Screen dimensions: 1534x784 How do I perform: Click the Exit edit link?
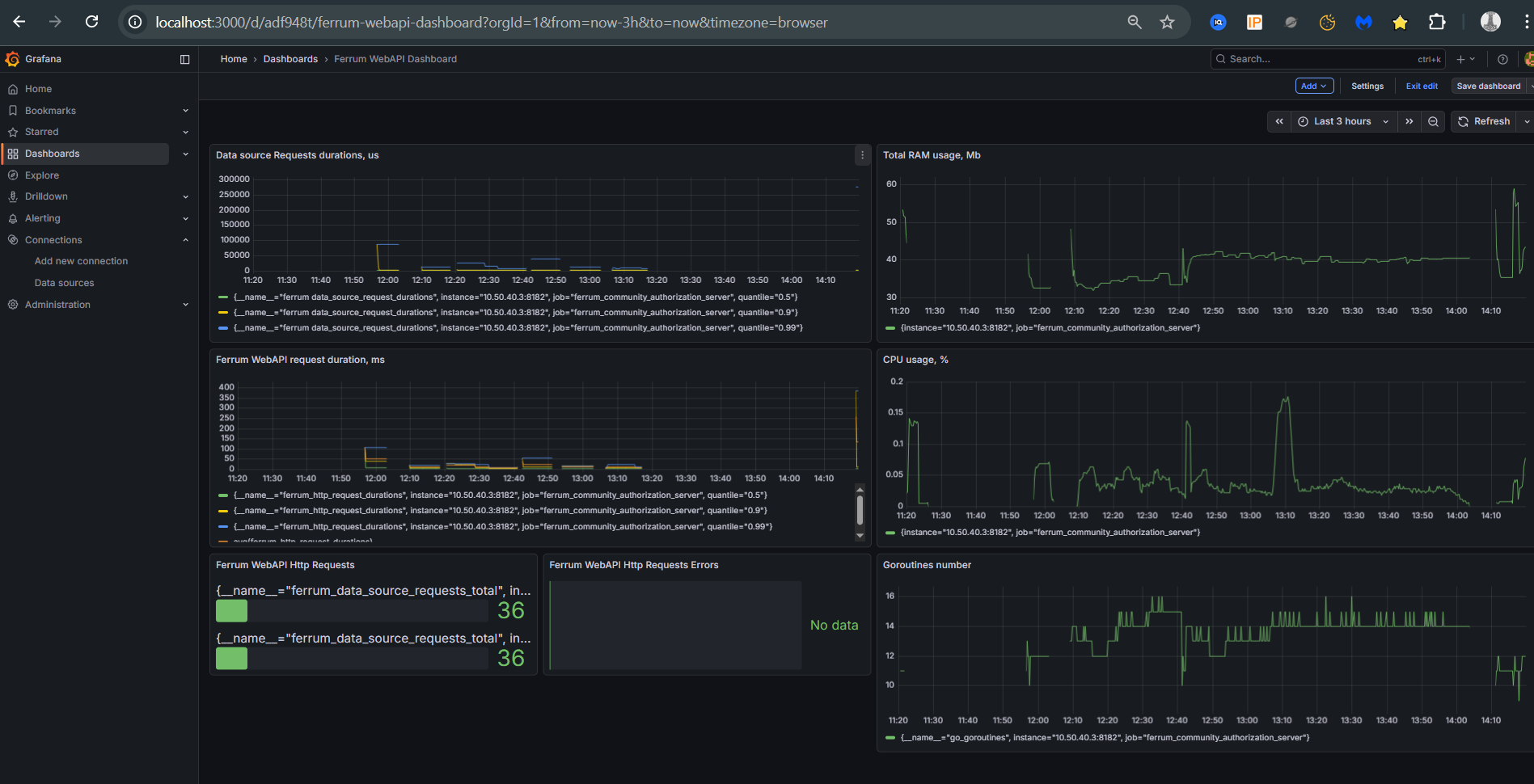click(x=1422, y=86)
